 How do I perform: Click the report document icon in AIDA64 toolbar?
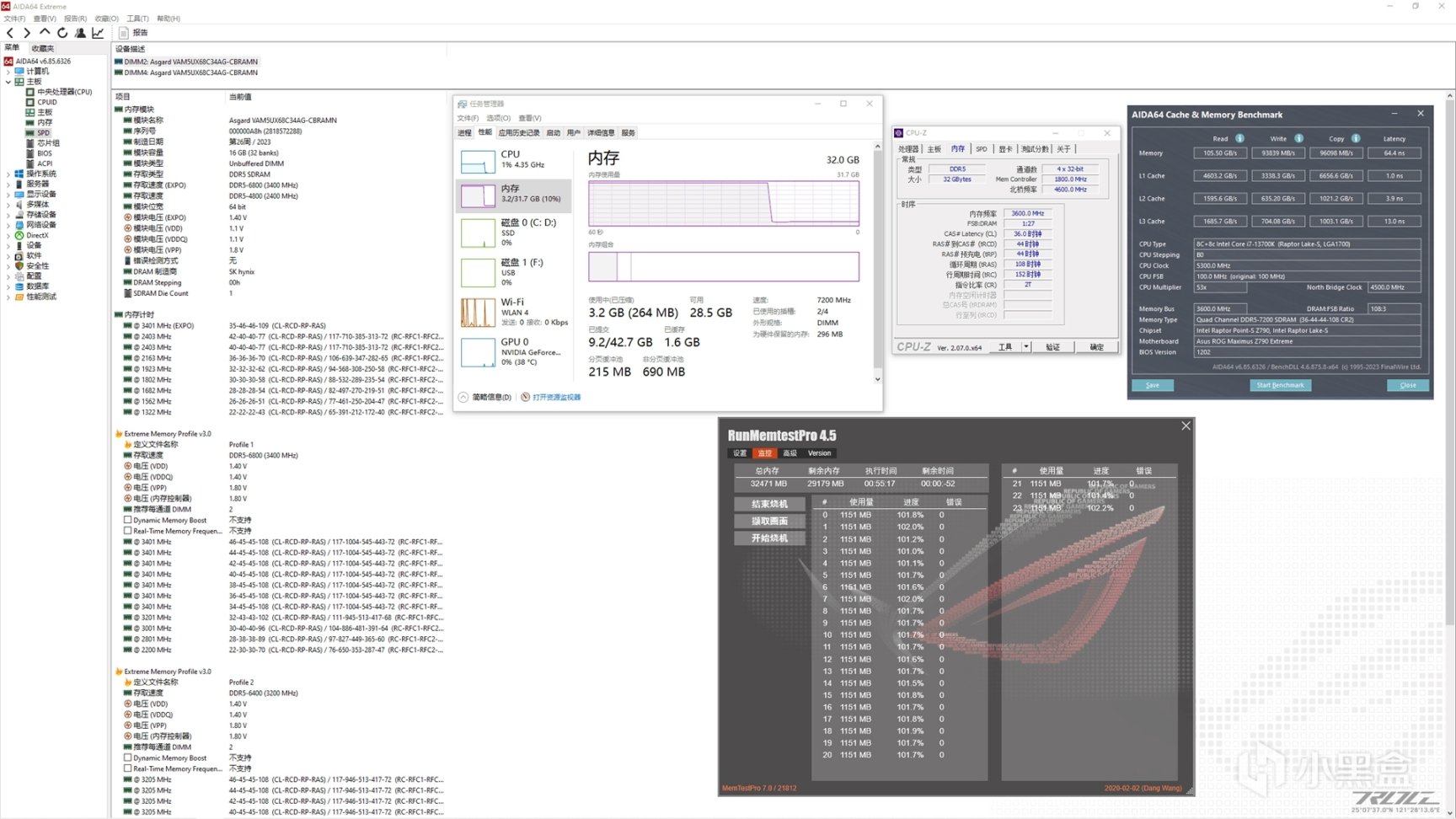(x=123, y=33)
